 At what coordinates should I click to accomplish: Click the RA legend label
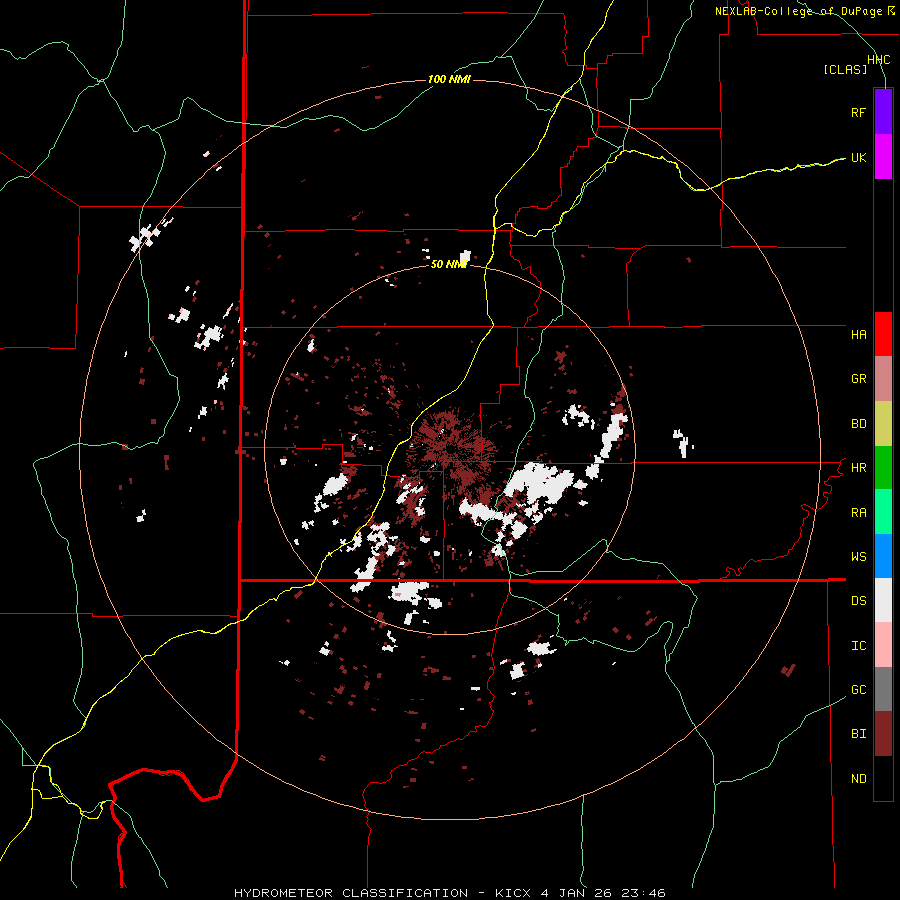(858, 513)
